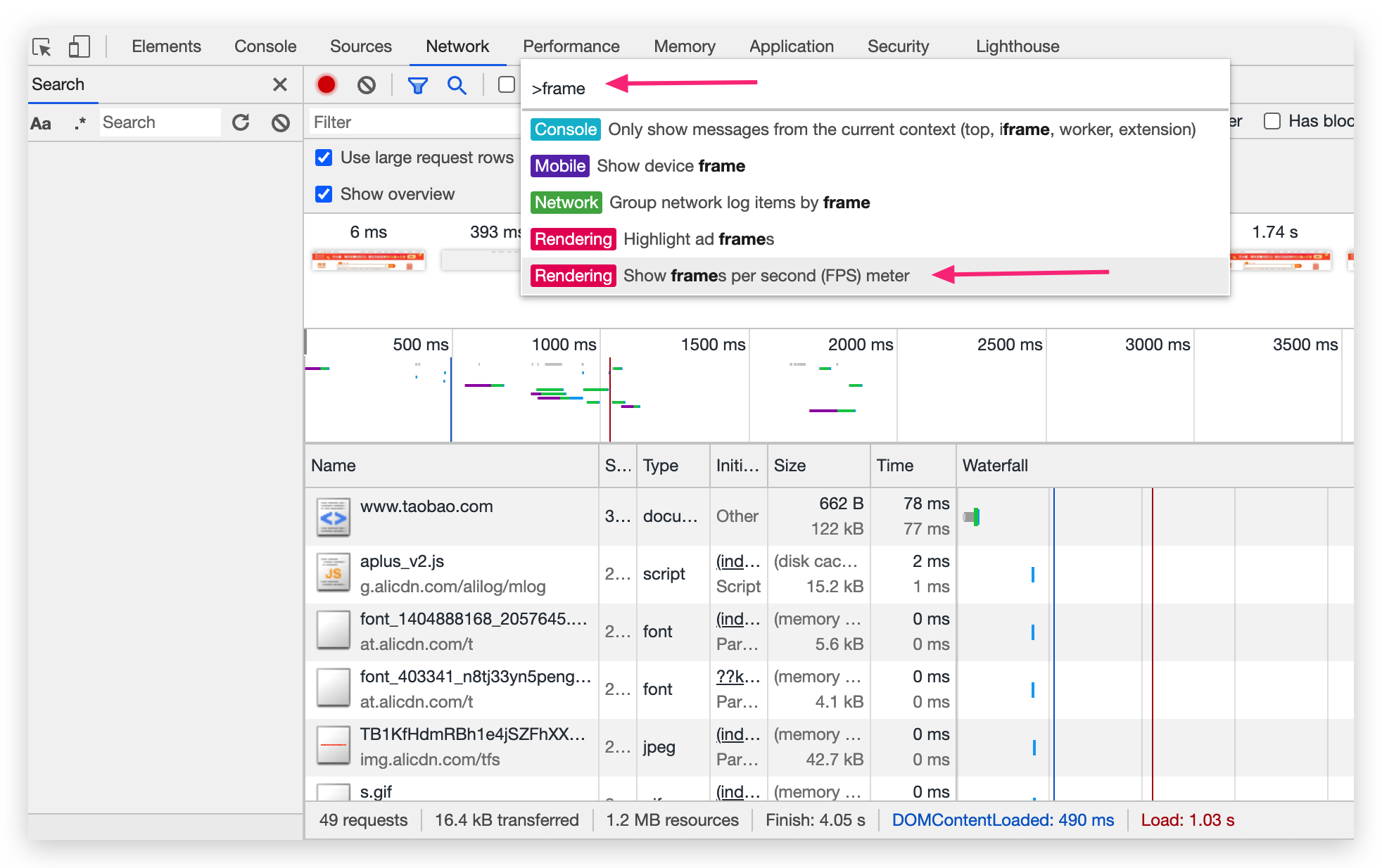Open network search with magnifier icon
The width and height of the screenshot is (1382, 868).
pyautogui.click(x=457, y=85)
